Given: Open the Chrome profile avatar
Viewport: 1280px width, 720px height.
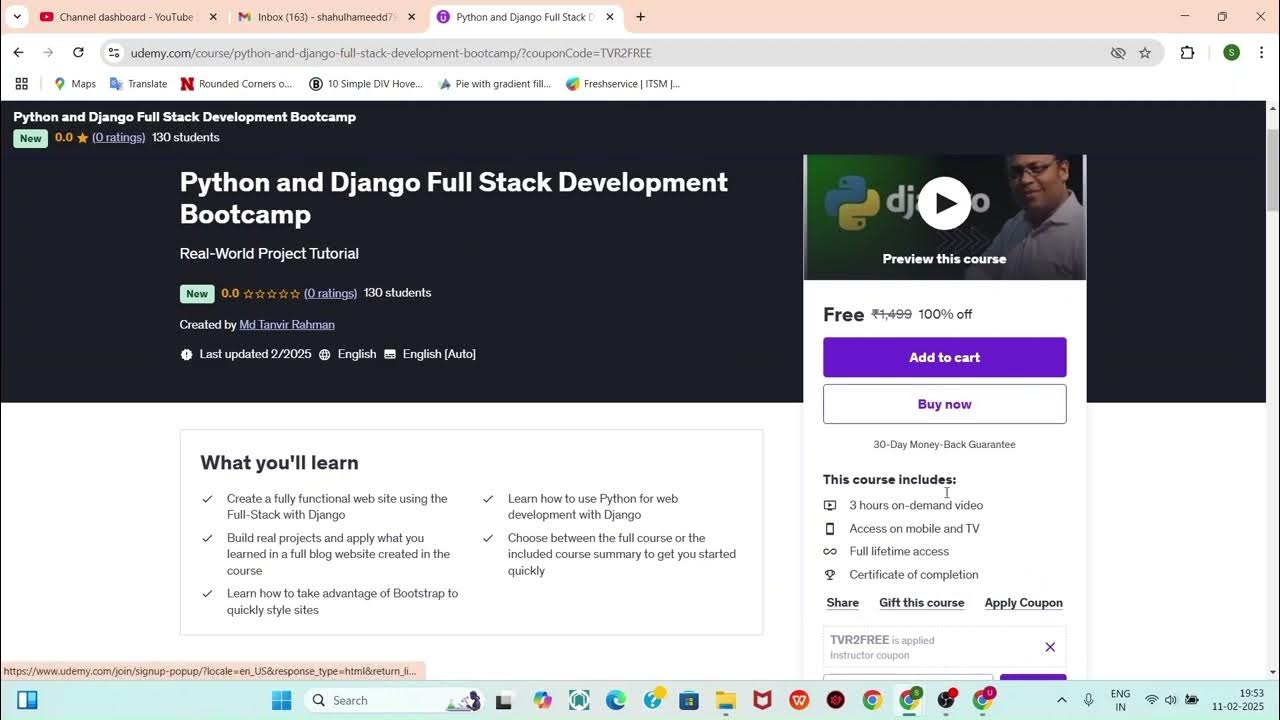Looking at the screenshot, I should (1231, 53).
